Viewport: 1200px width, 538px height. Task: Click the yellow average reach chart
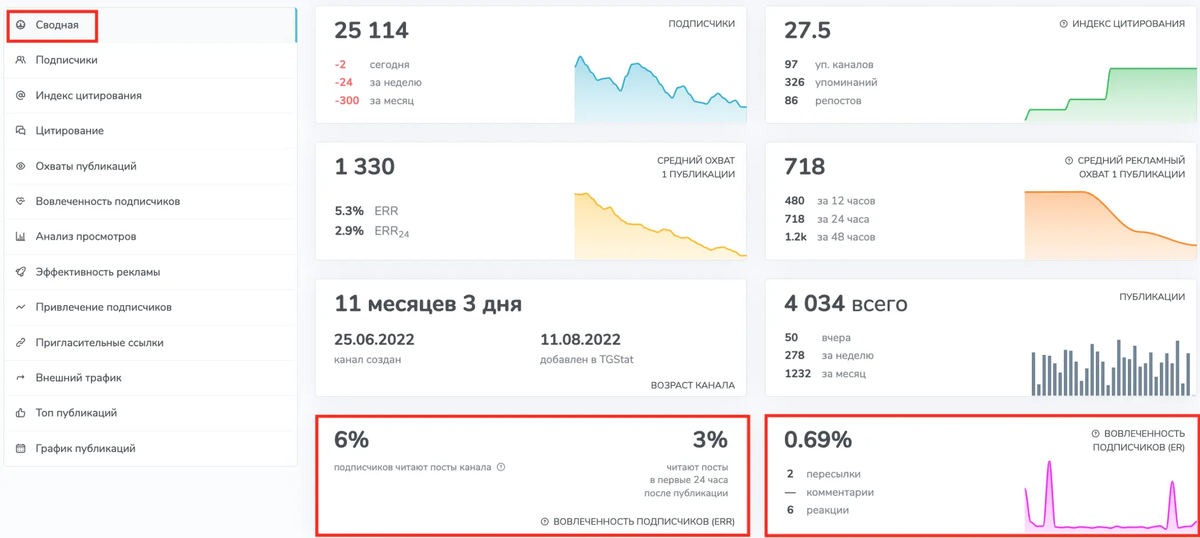click(660, 225)
